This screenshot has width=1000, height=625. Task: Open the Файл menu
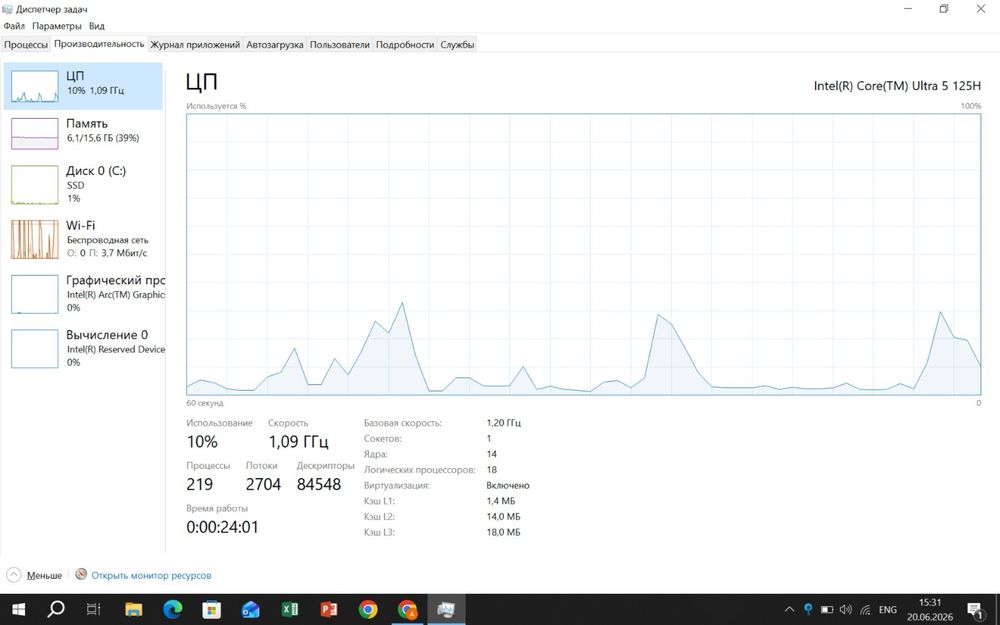point(14,26)
